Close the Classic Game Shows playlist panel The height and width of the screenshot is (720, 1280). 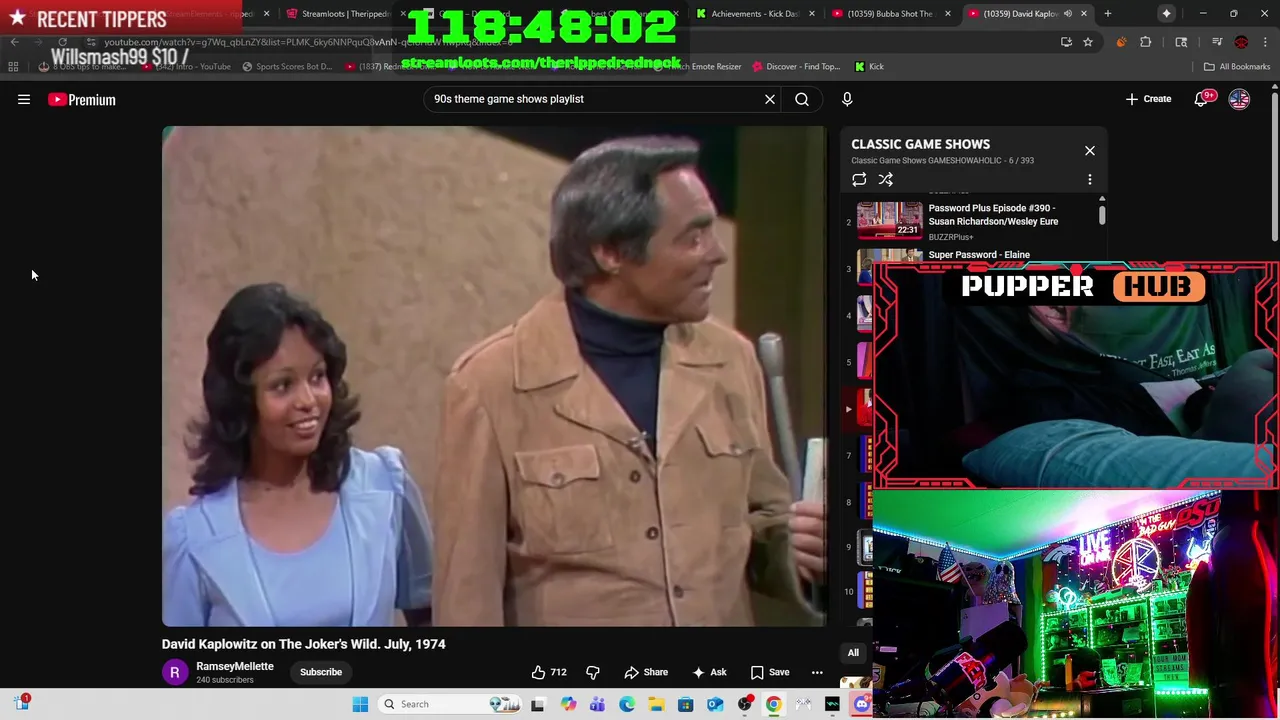1090,151
